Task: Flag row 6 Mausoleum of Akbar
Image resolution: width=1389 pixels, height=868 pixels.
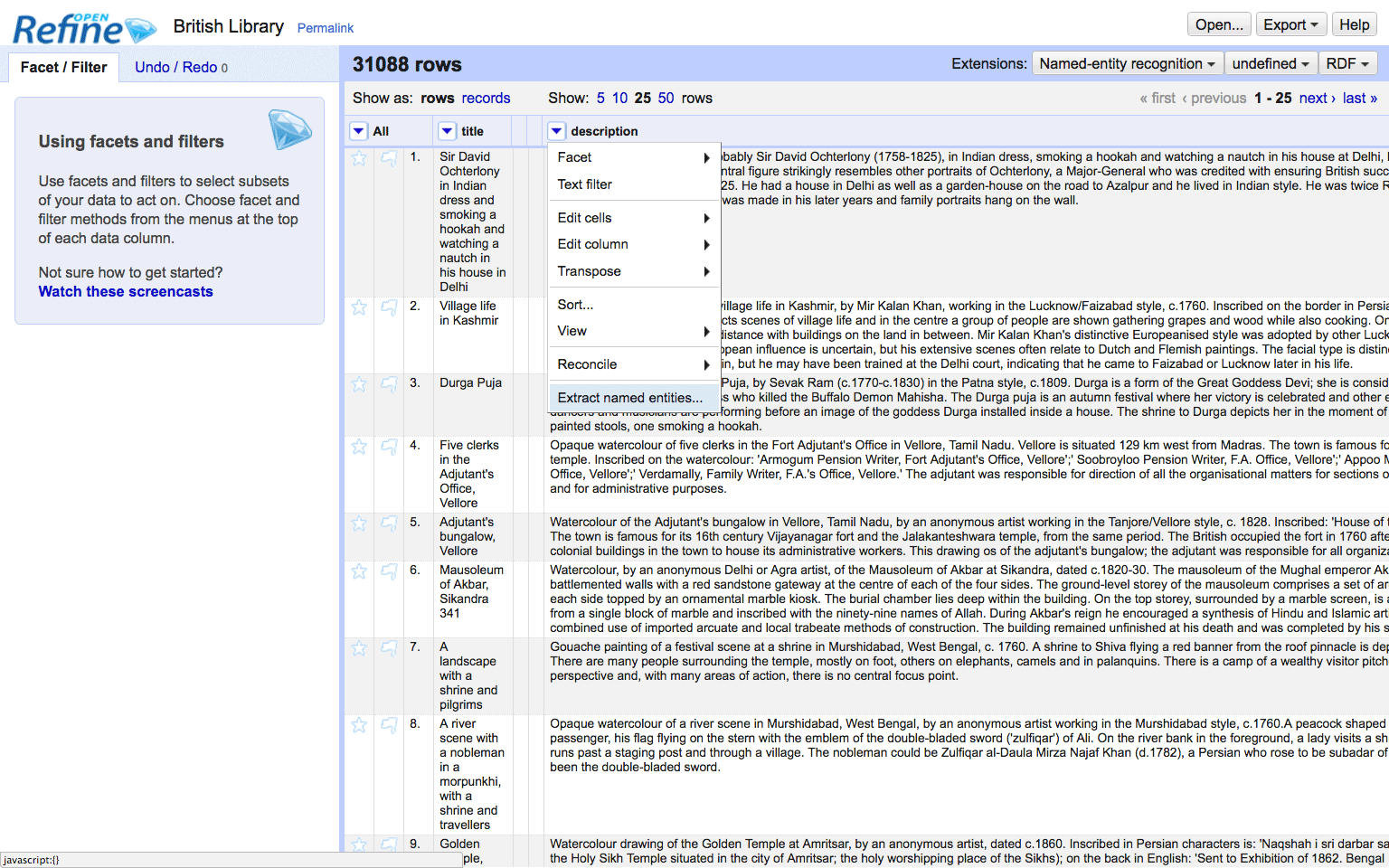Action: coord(389,571)
